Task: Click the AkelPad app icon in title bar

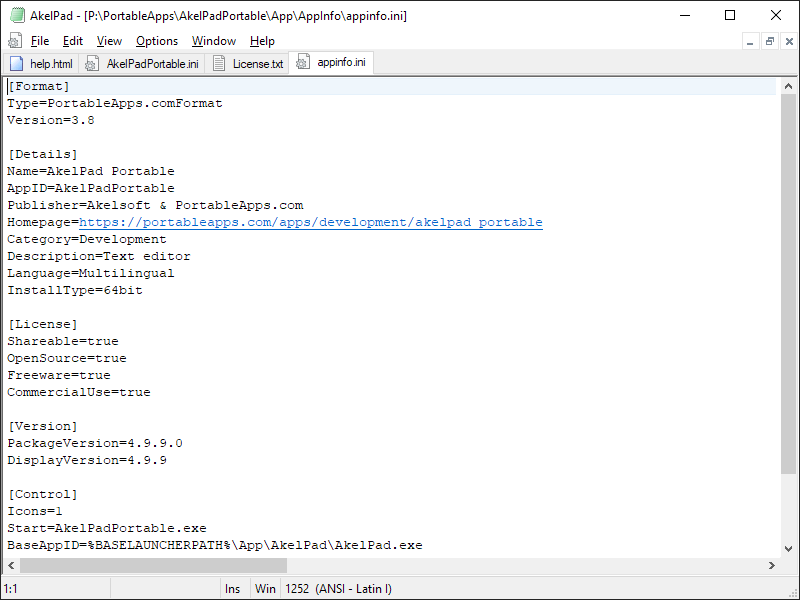Action: [16, 15]
